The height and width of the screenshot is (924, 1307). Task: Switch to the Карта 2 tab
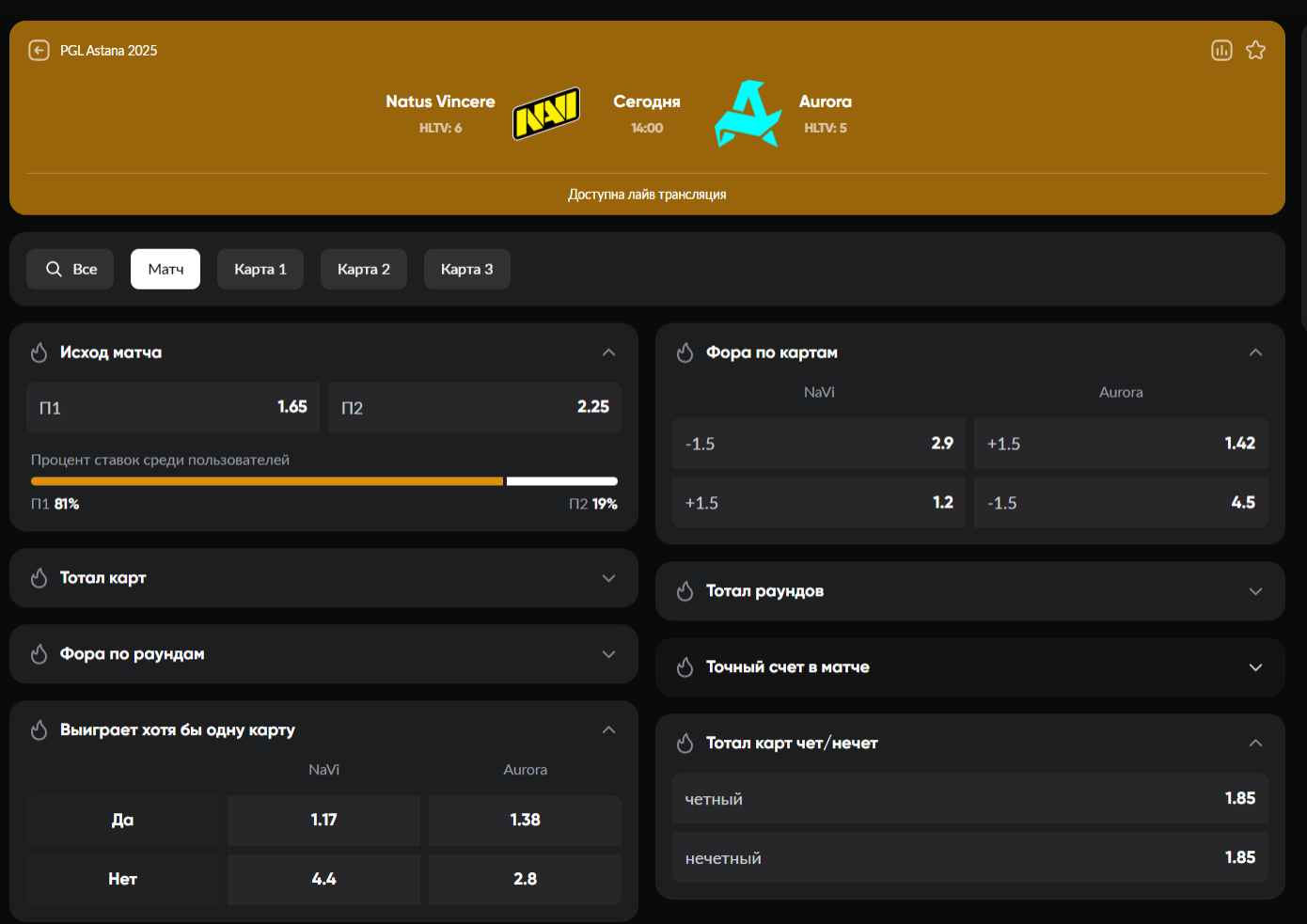coord(364,269)
